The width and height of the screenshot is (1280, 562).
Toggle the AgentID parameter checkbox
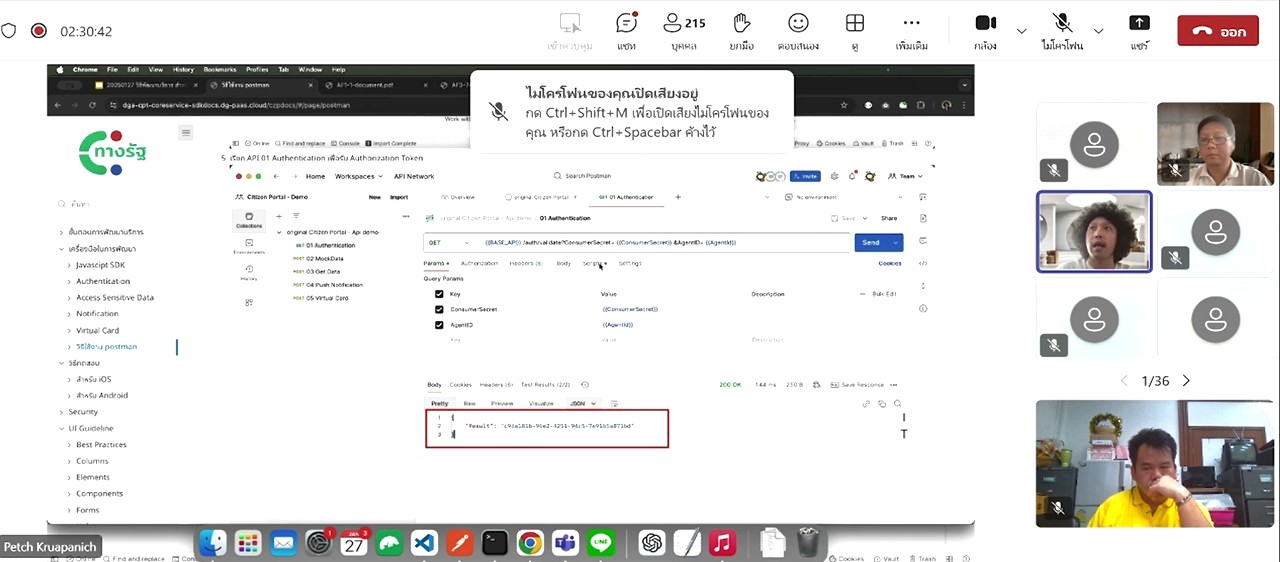click(x=439, y=325)
